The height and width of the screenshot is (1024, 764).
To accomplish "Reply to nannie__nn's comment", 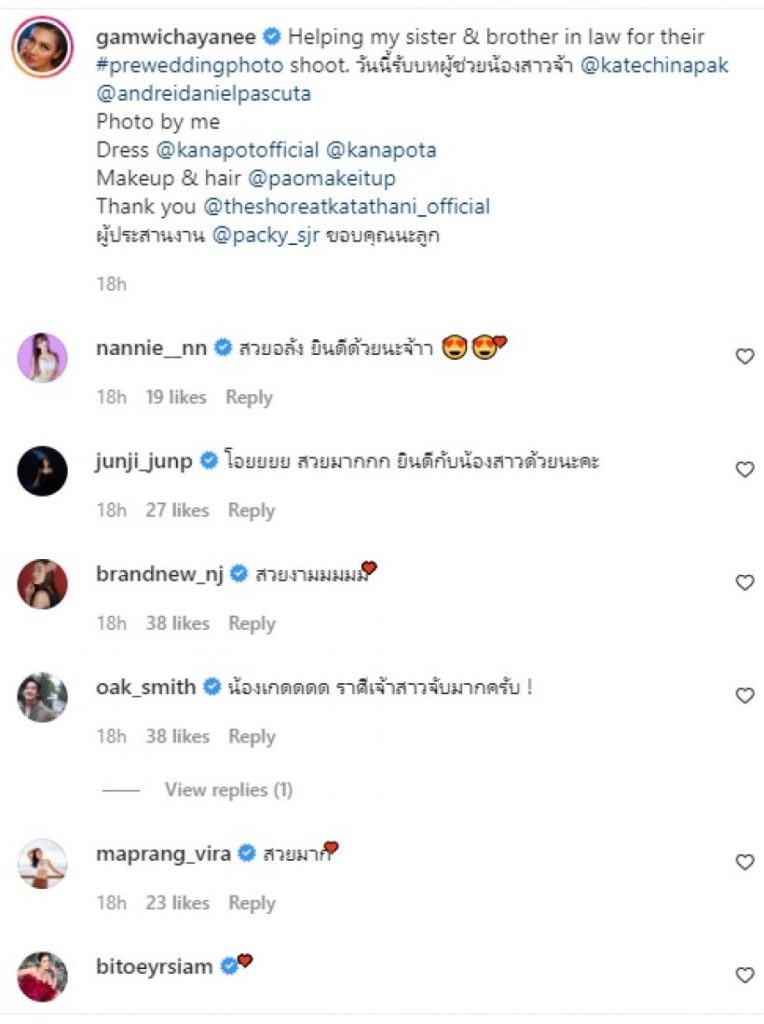I will coord(249,397).
